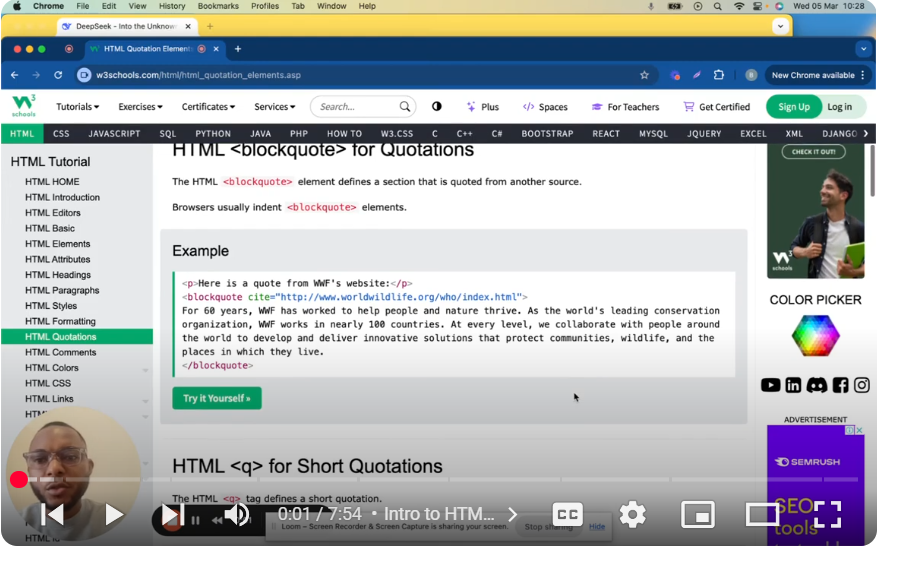
Task: Open the color picker hexagon
Action: coord(815,335)
